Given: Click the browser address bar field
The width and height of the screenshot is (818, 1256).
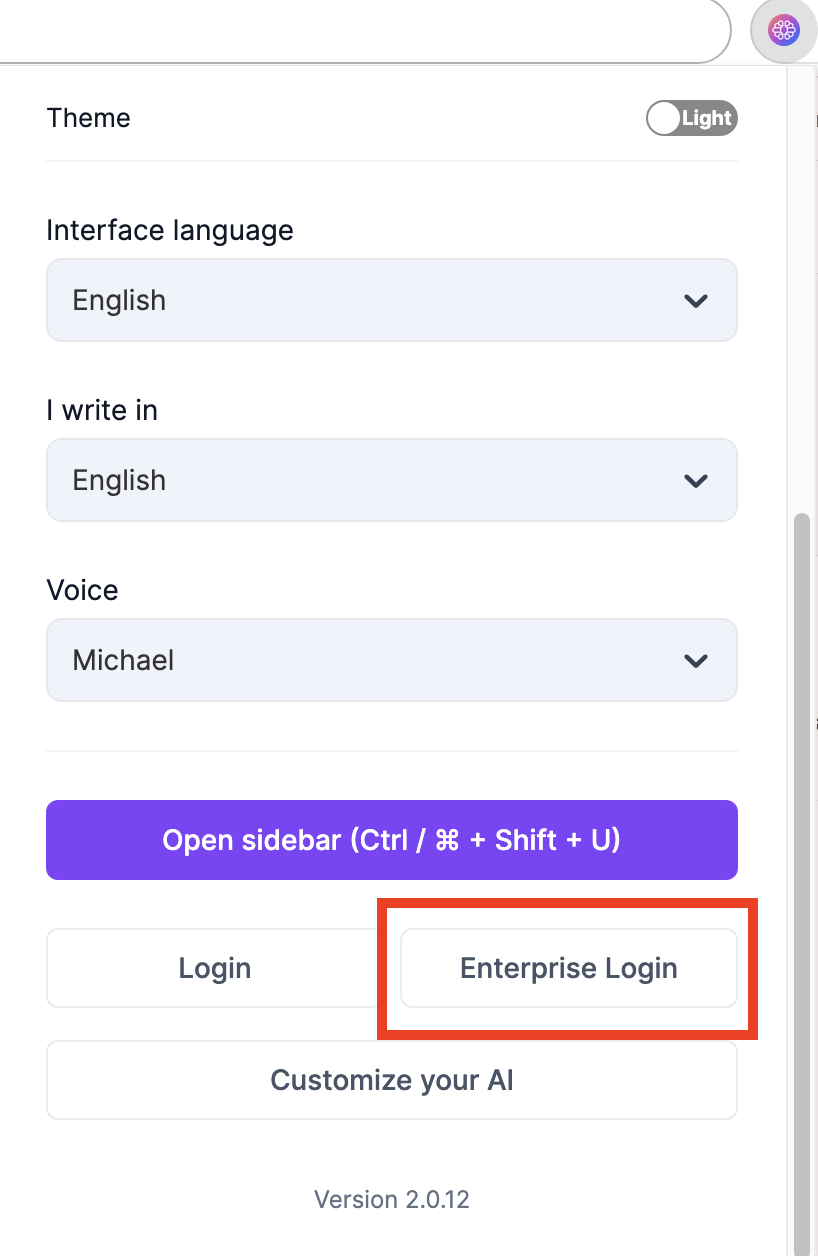Looking at the screenshot, I should point(360,30).
